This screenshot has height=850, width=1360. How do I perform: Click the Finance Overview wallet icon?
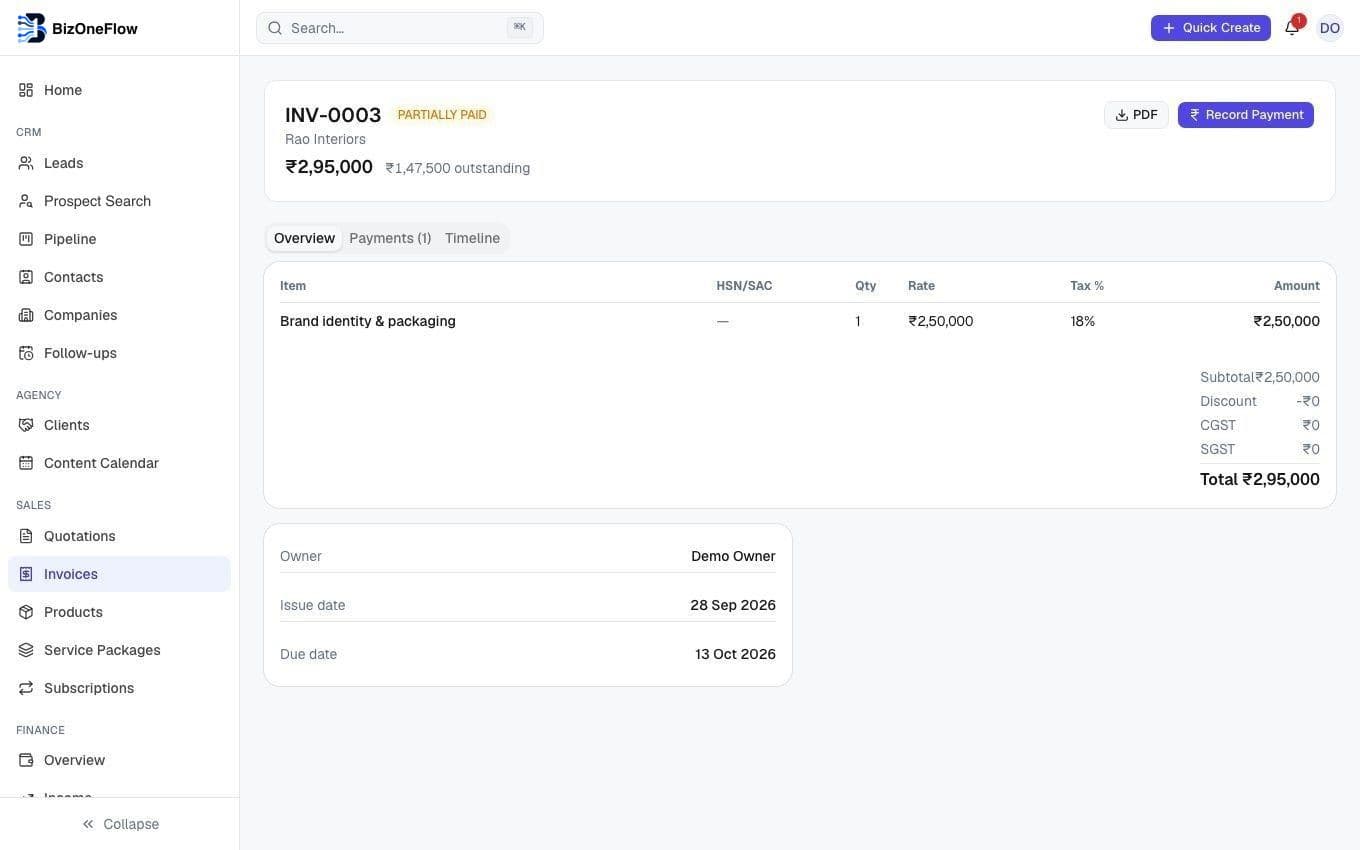[x=26, y=760]
